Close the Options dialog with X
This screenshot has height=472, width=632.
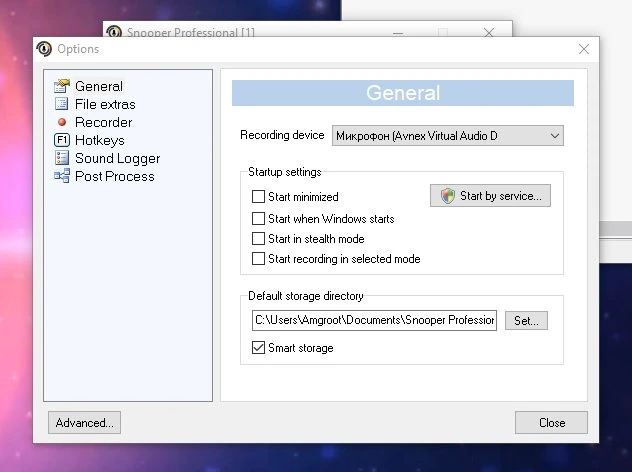584,49
